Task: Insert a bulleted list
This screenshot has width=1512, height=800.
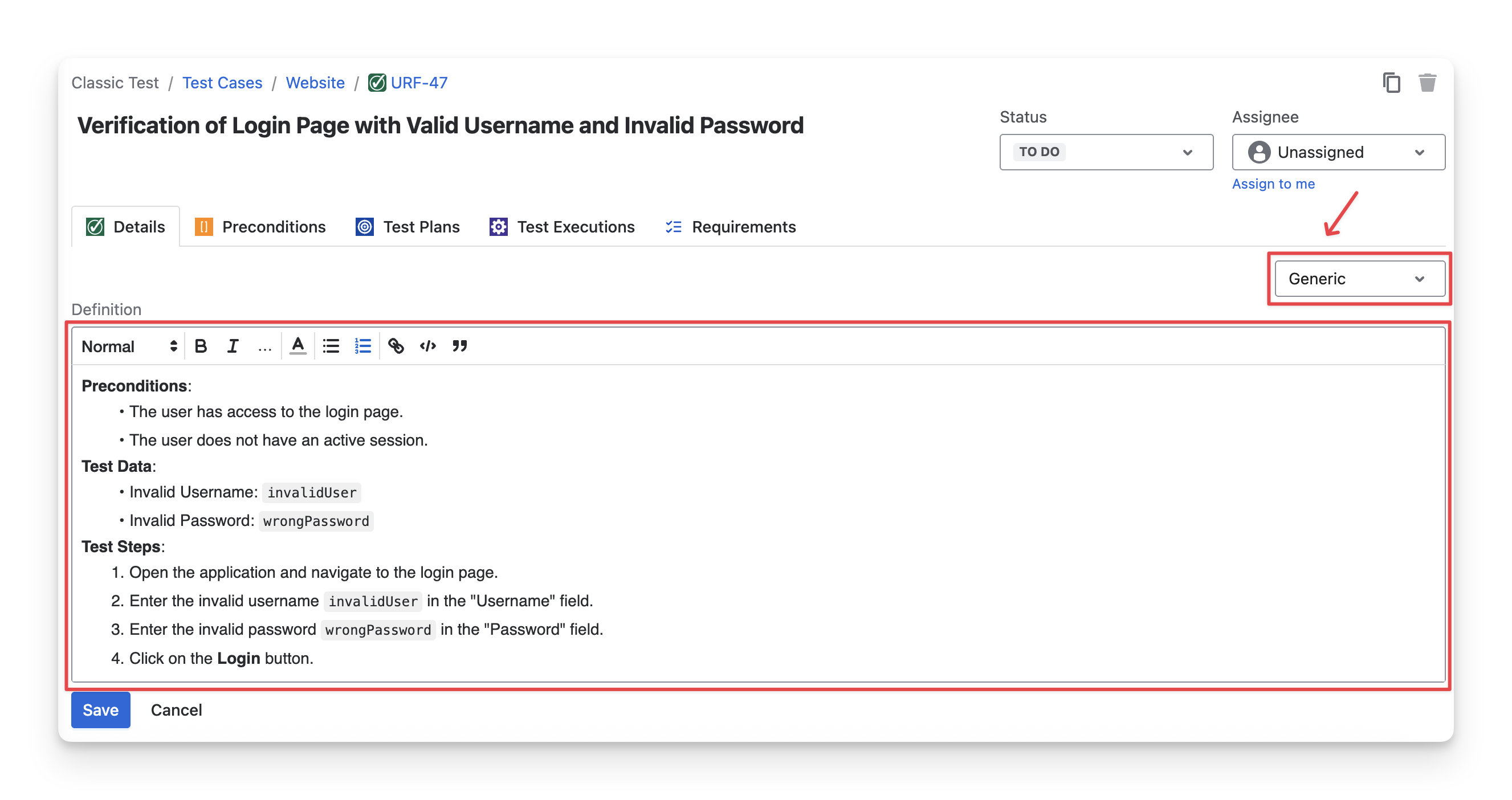Action: coord(331,346)
